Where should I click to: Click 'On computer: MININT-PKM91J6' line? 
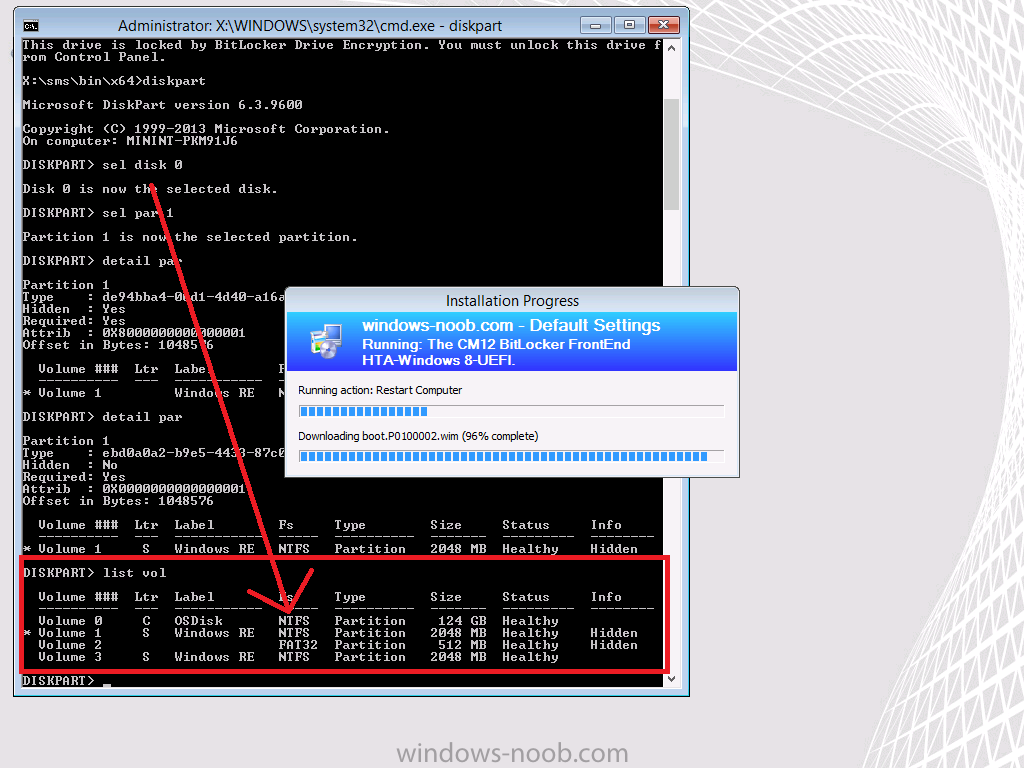[x=130, y=141]
